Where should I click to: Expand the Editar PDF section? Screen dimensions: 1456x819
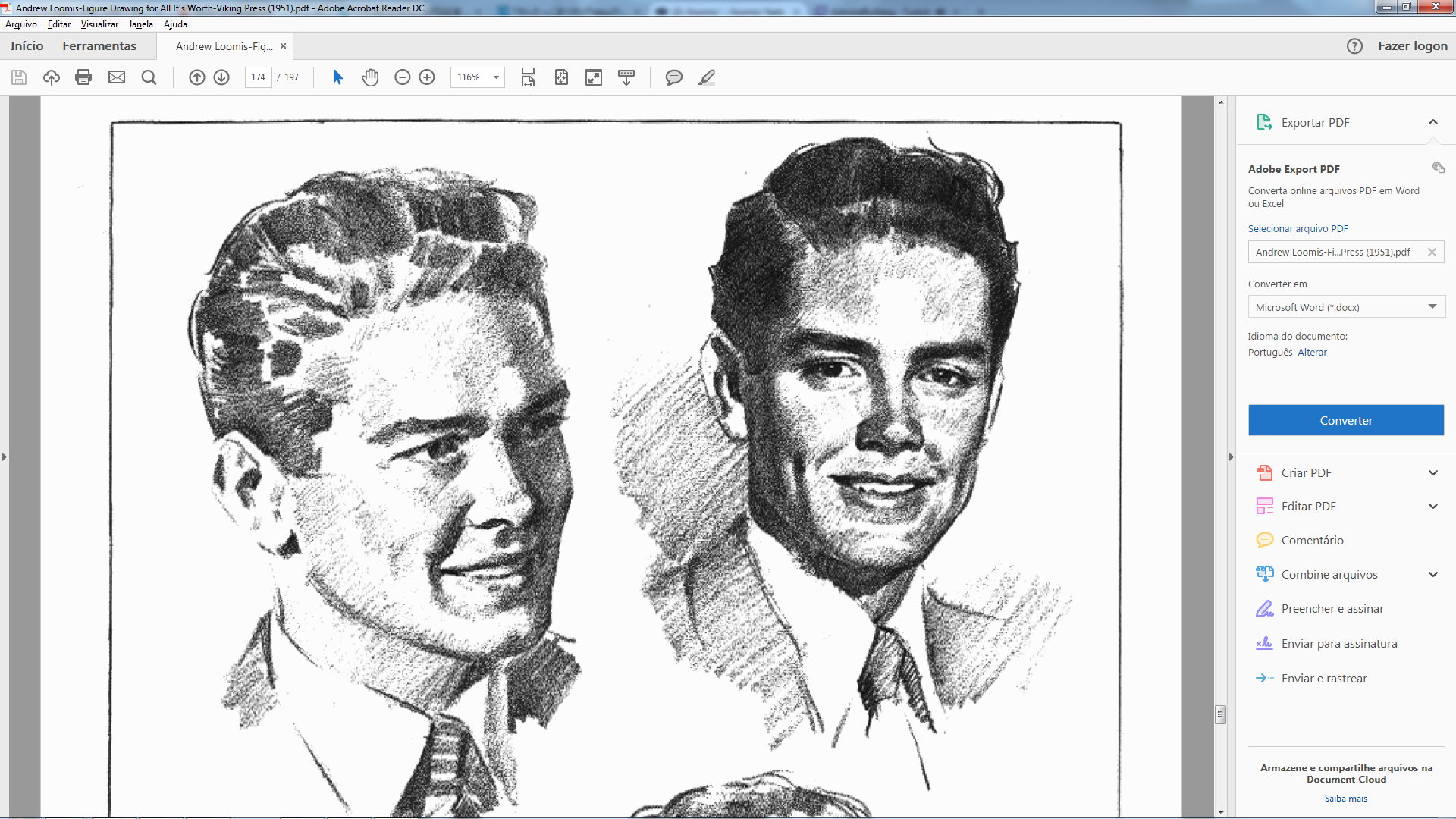[x=1433, y=507]
